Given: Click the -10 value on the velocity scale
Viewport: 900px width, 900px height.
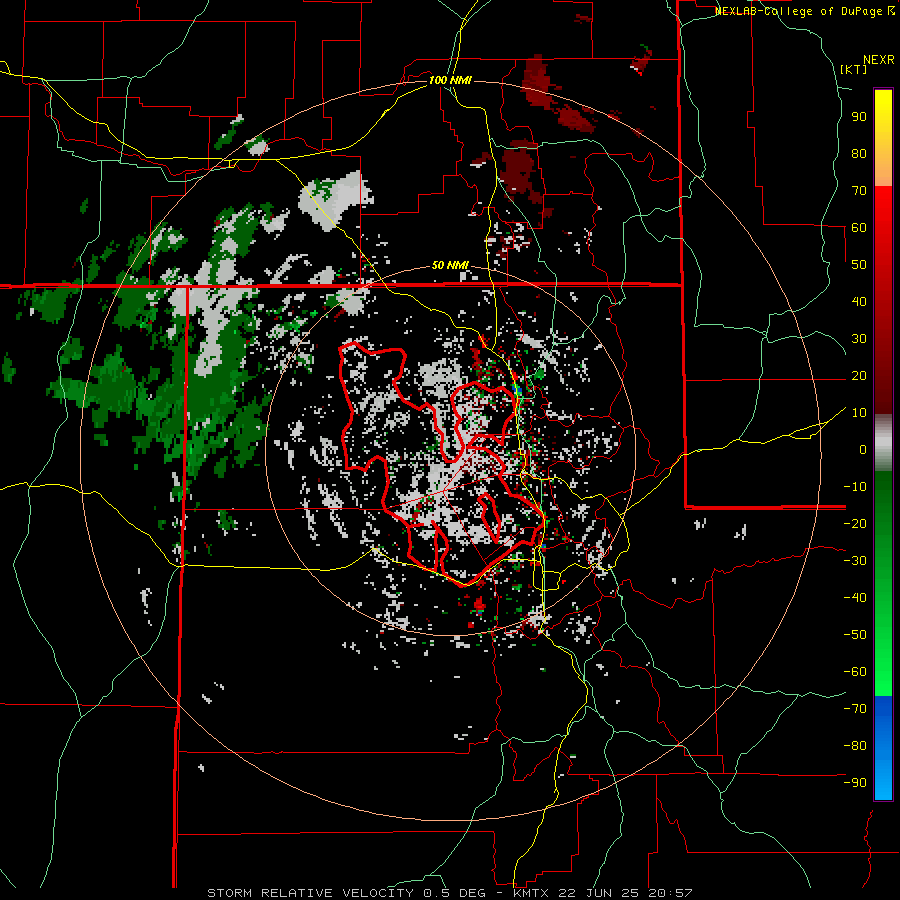Looking at the screenshot, I should point(855,487).
